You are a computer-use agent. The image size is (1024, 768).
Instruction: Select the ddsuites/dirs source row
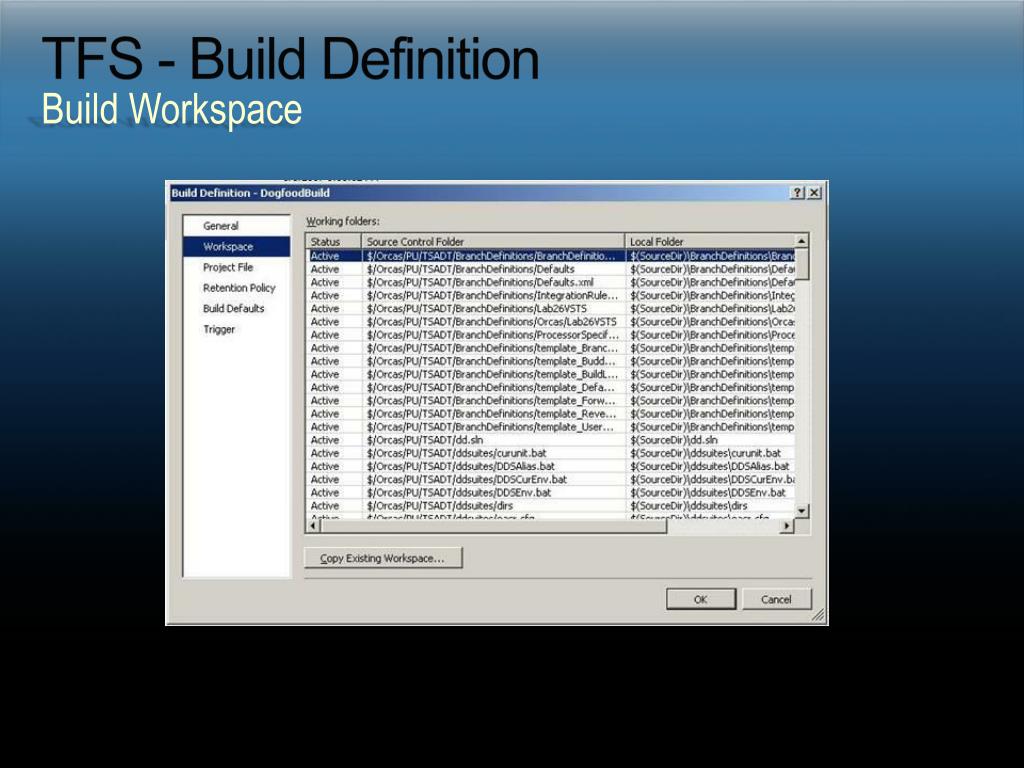tap(551, 505)
